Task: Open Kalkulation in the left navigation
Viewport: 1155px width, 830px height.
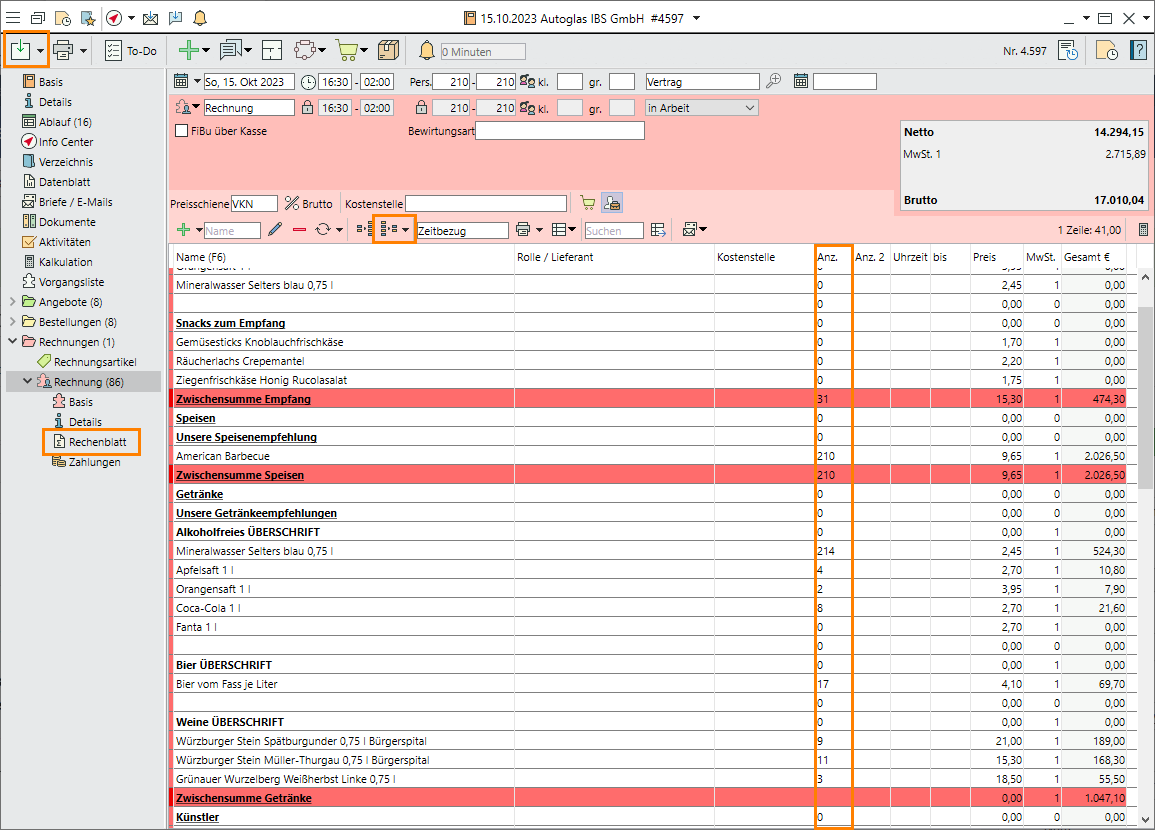Action: 65,262
